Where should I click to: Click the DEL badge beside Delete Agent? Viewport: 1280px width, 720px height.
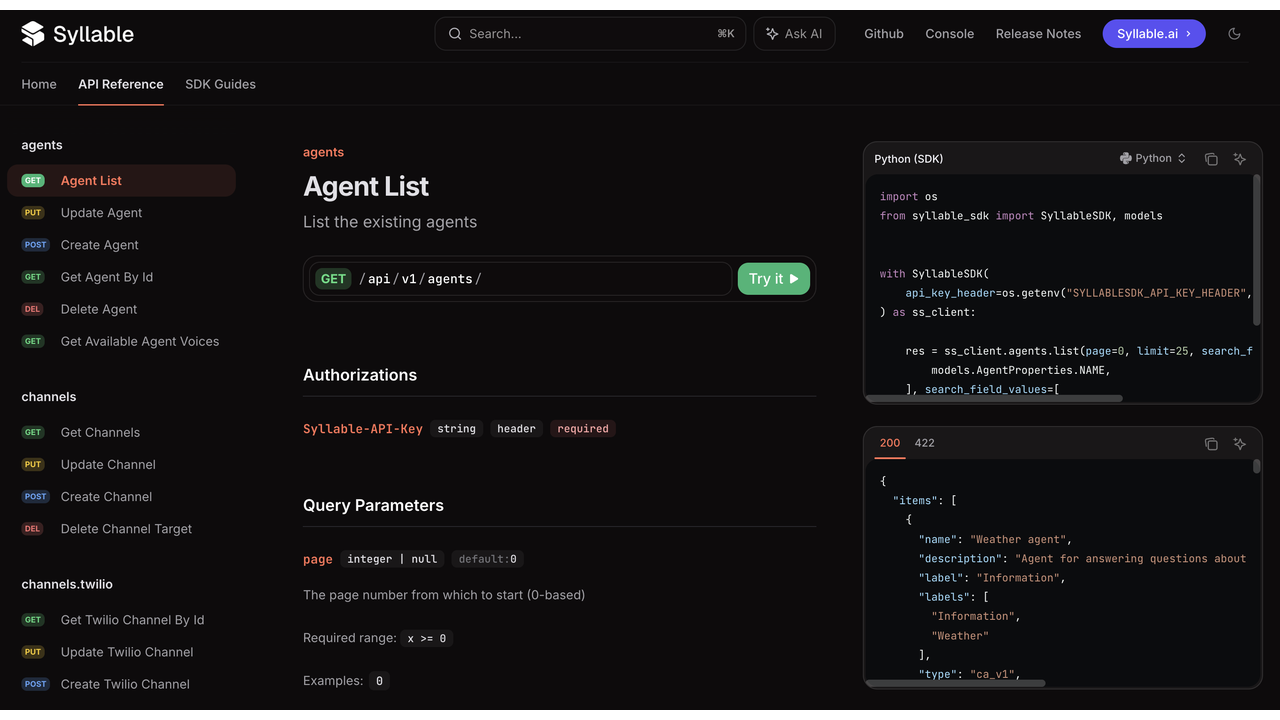(x=33, y=309)
